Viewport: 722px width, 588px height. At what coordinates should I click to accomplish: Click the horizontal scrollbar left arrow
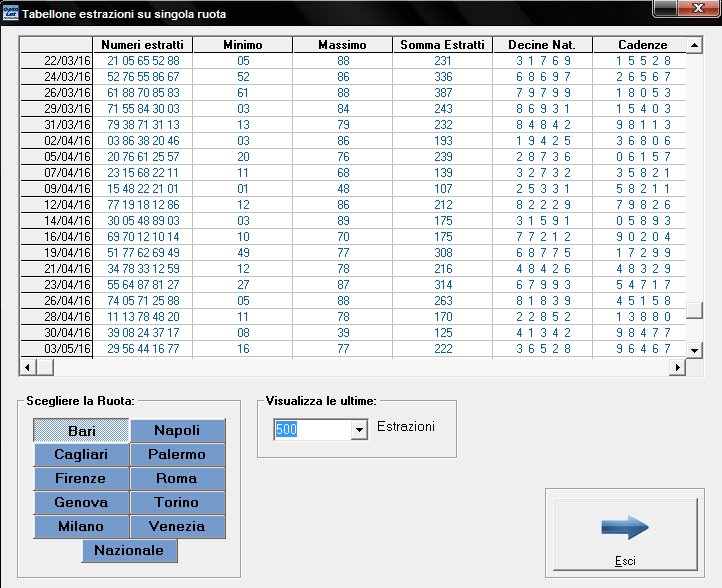pos(28,367)
